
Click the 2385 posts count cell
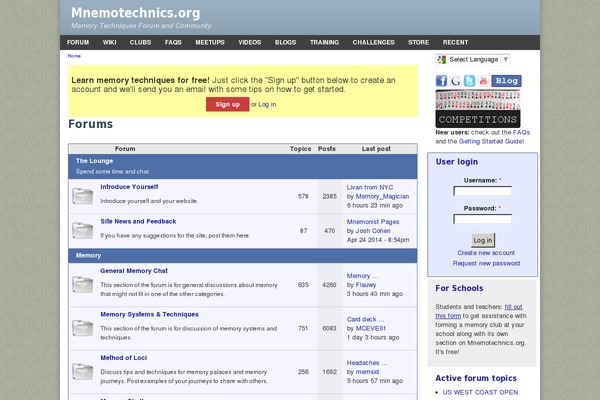click(x=329, y=196)
